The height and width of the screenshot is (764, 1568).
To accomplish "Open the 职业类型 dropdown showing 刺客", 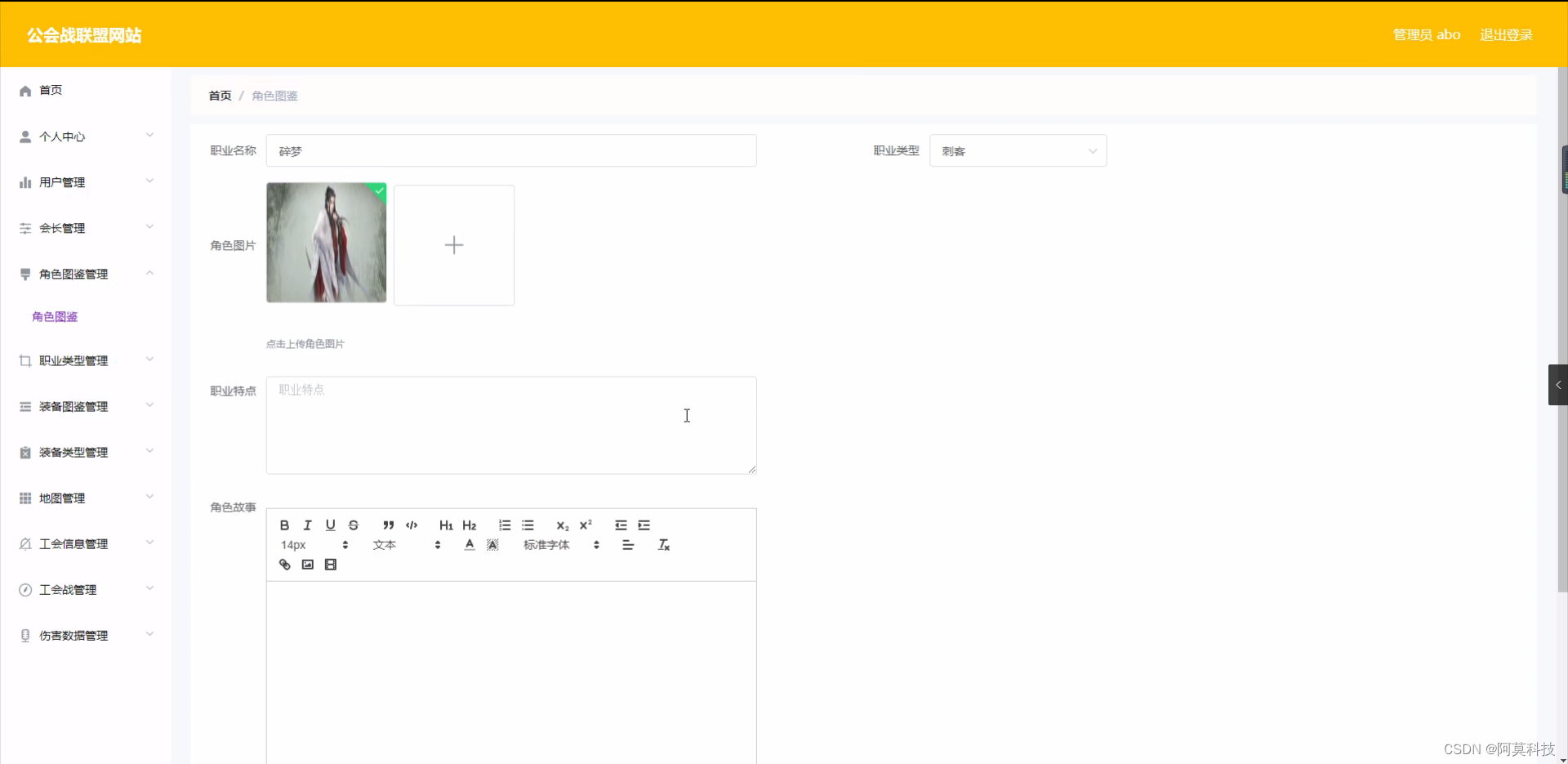I will (1018, 150).
